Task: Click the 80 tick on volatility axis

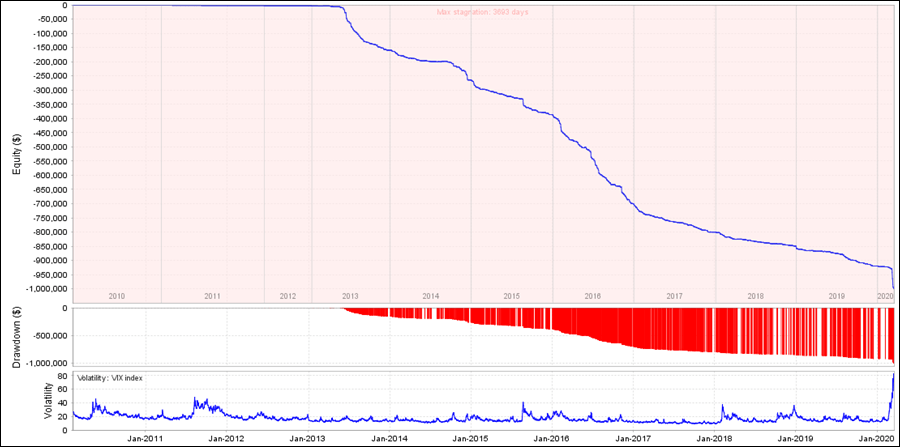Action: tap(61, 376)
